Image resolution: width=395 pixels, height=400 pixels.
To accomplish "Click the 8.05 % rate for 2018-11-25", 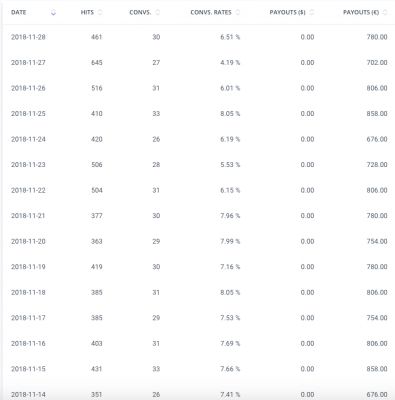I will (x=230, y=114).
